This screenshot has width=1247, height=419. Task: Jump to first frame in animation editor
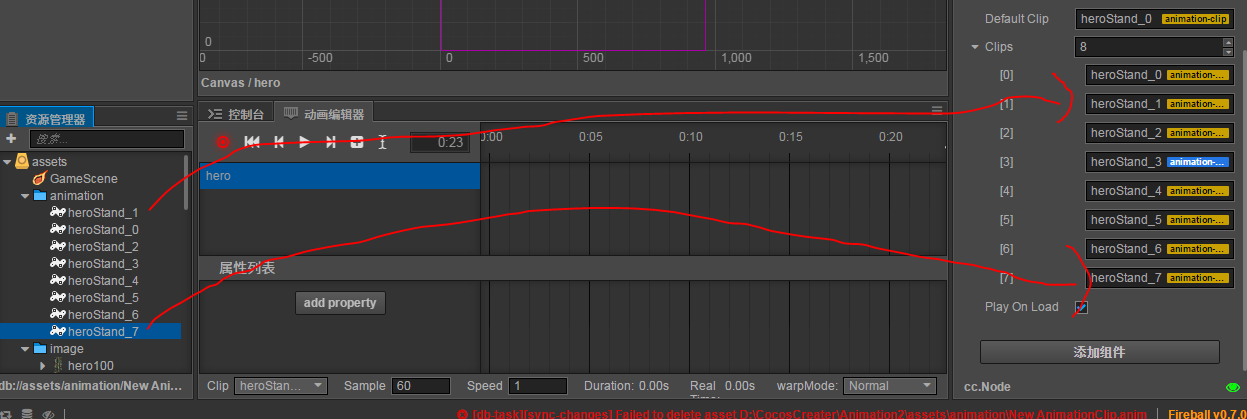(x=252, y=142)
